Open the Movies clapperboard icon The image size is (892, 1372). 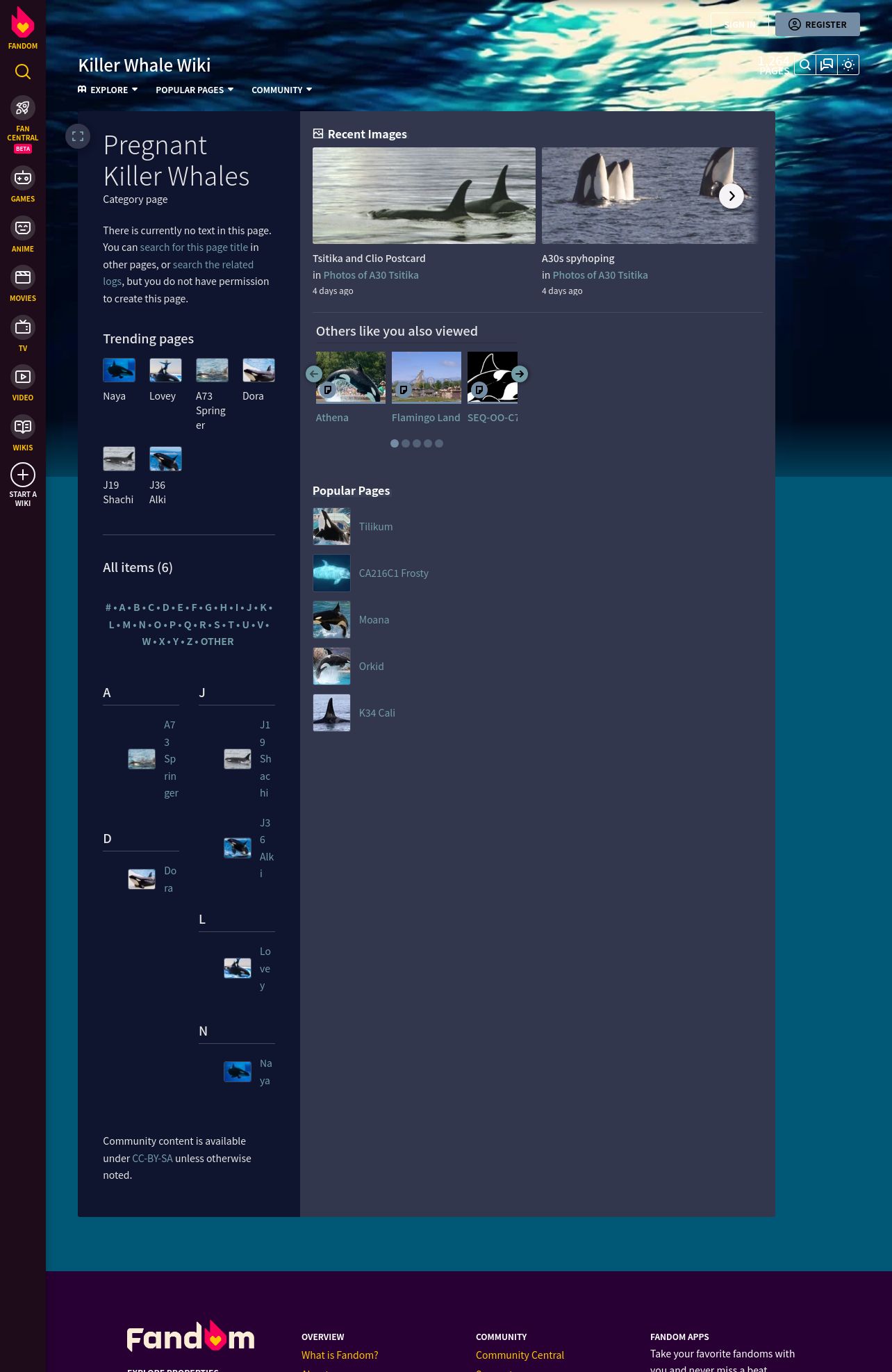click(x=23, y=277)
